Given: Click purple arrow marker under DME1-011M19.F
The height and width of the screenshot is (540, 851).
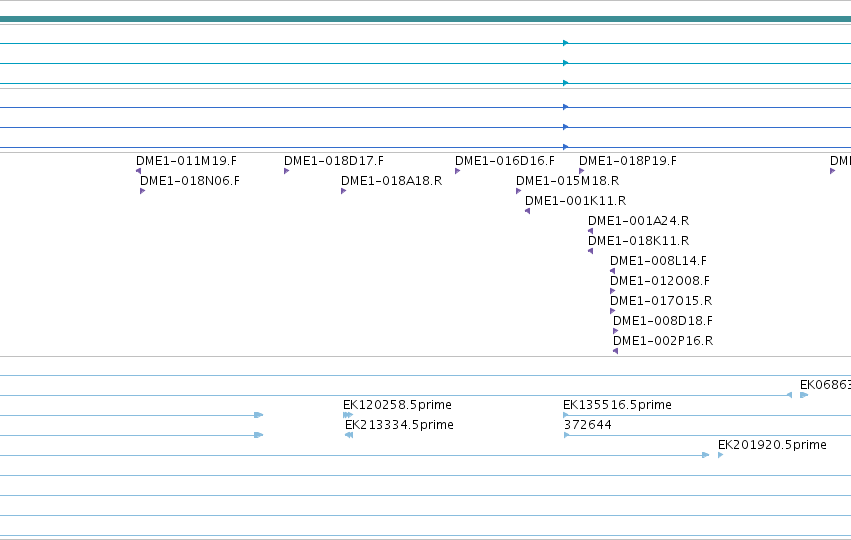Looking at the screenshot, I should pyautogui.click(x=138, y=171).
